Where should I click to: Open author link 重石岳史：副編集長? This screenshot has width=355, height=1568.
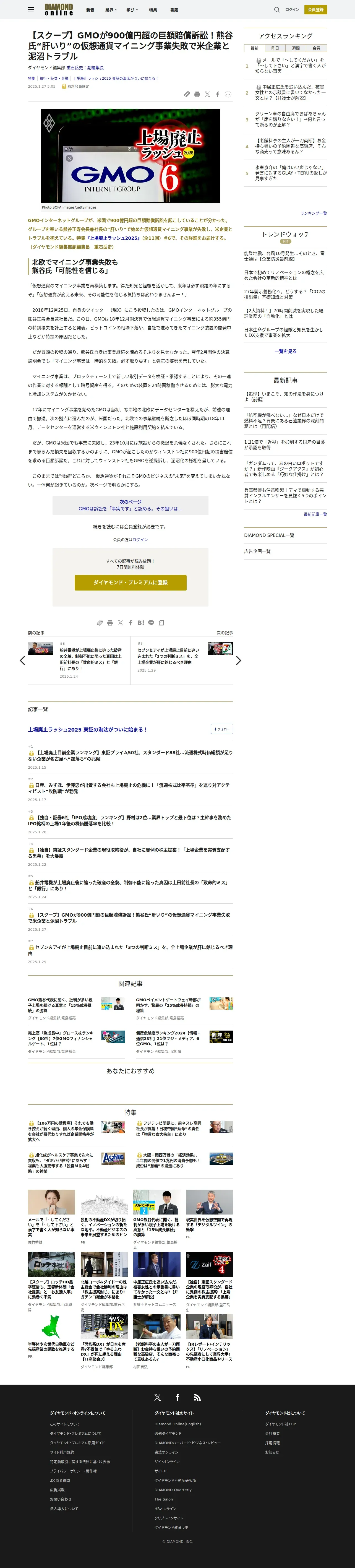85,68
